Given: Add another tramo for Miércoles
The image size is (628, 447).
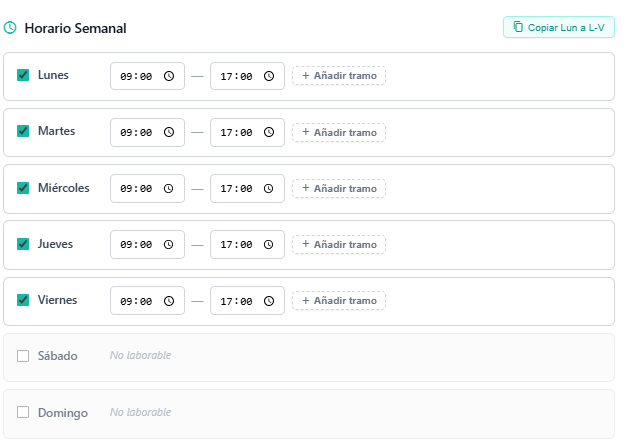Looking at the screenshot, I should pyautogui.click(x=339, y=188).
